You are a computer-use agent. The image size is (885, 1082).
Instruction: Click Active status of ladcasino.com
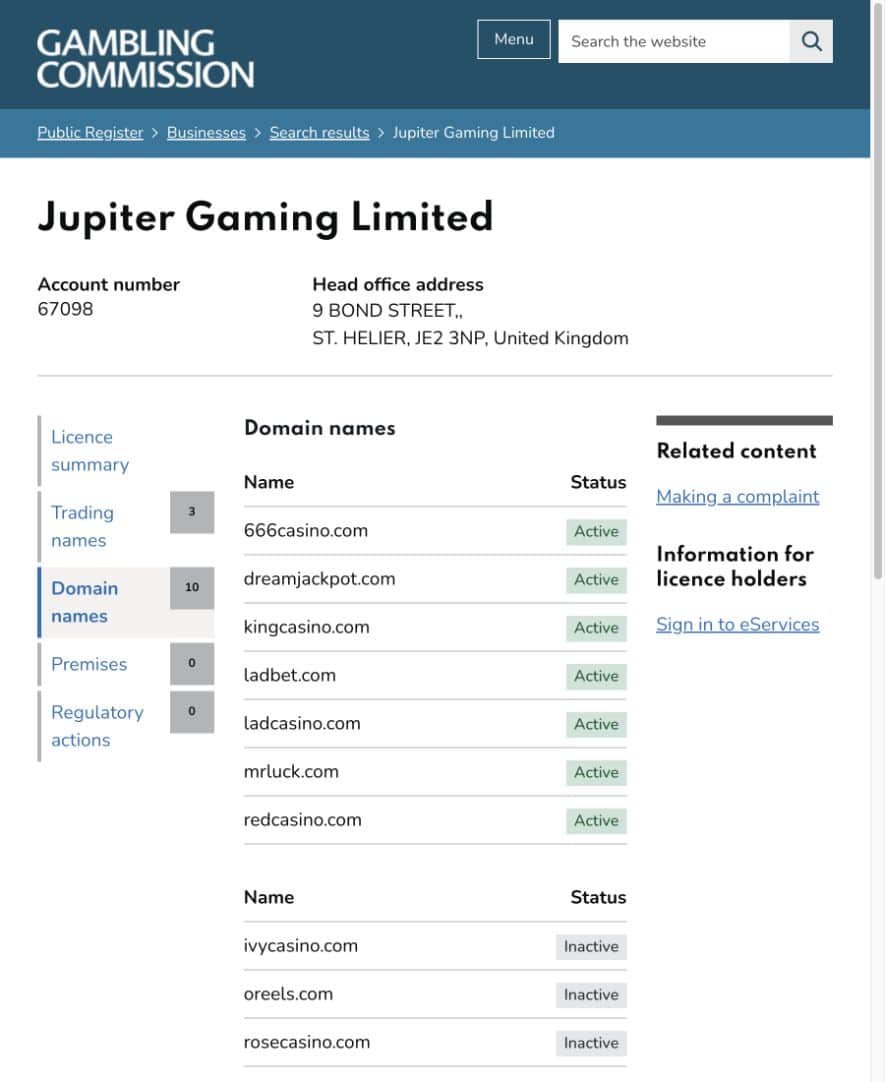point(597,725)
